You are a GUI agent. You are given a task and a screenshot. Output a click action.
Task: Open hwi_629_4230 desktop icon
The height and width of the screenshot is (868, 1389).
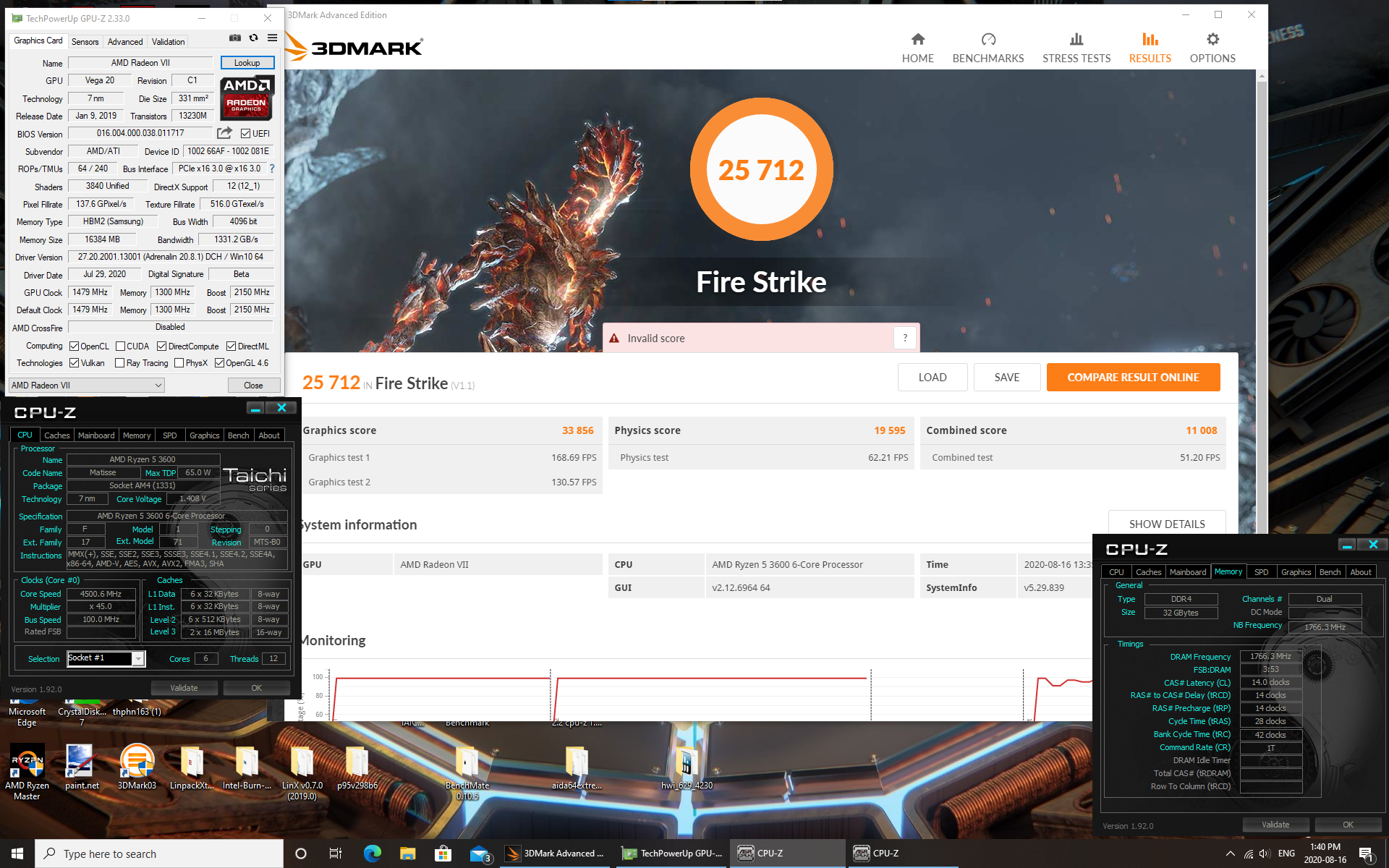(x=687, y=767)
